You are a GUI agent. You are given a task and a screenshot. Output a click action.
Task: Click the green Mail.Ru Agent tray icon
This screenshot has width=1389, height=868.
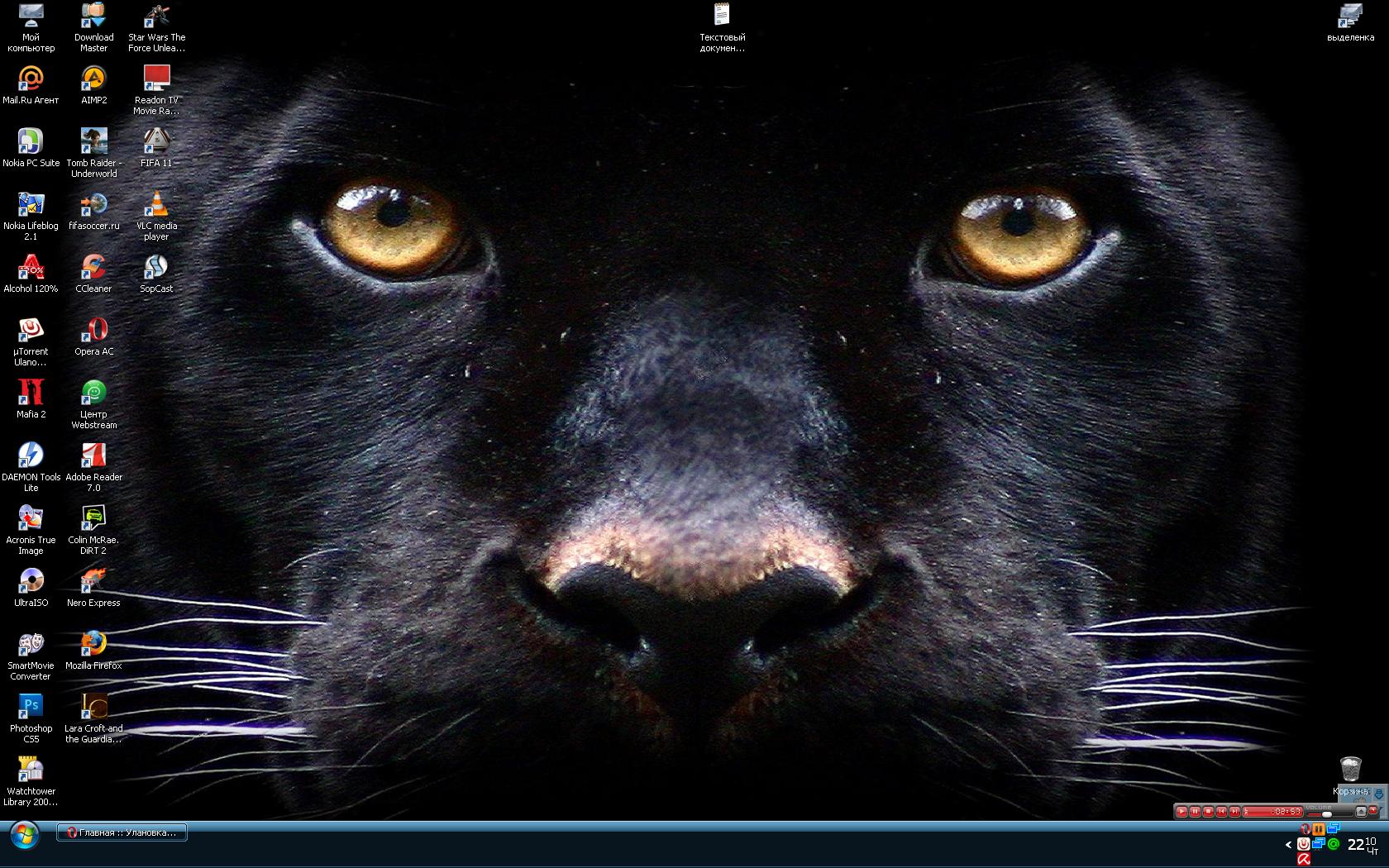tap(1334, 844)
